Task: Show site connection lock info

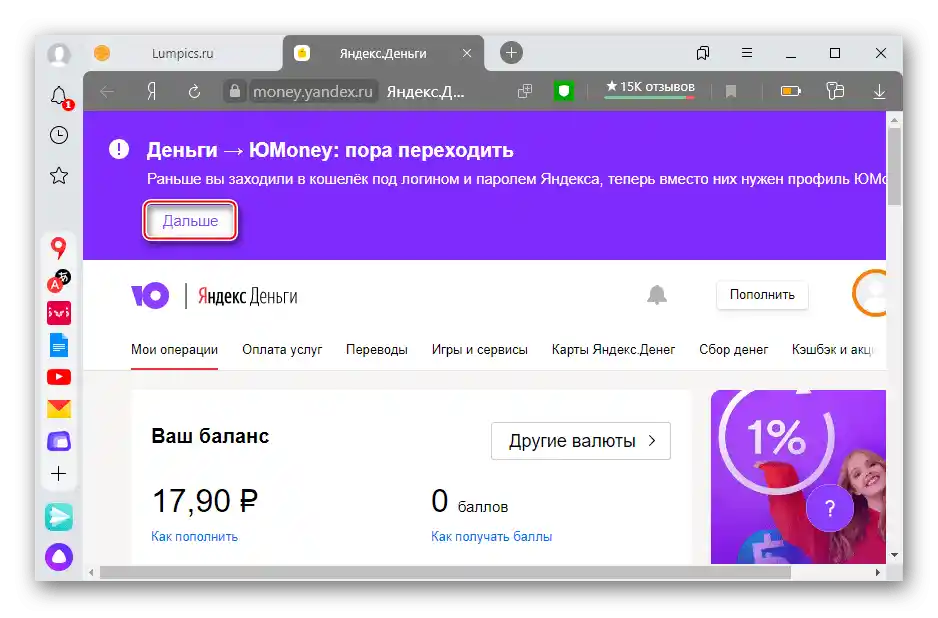Action: (x=235, y=92)
